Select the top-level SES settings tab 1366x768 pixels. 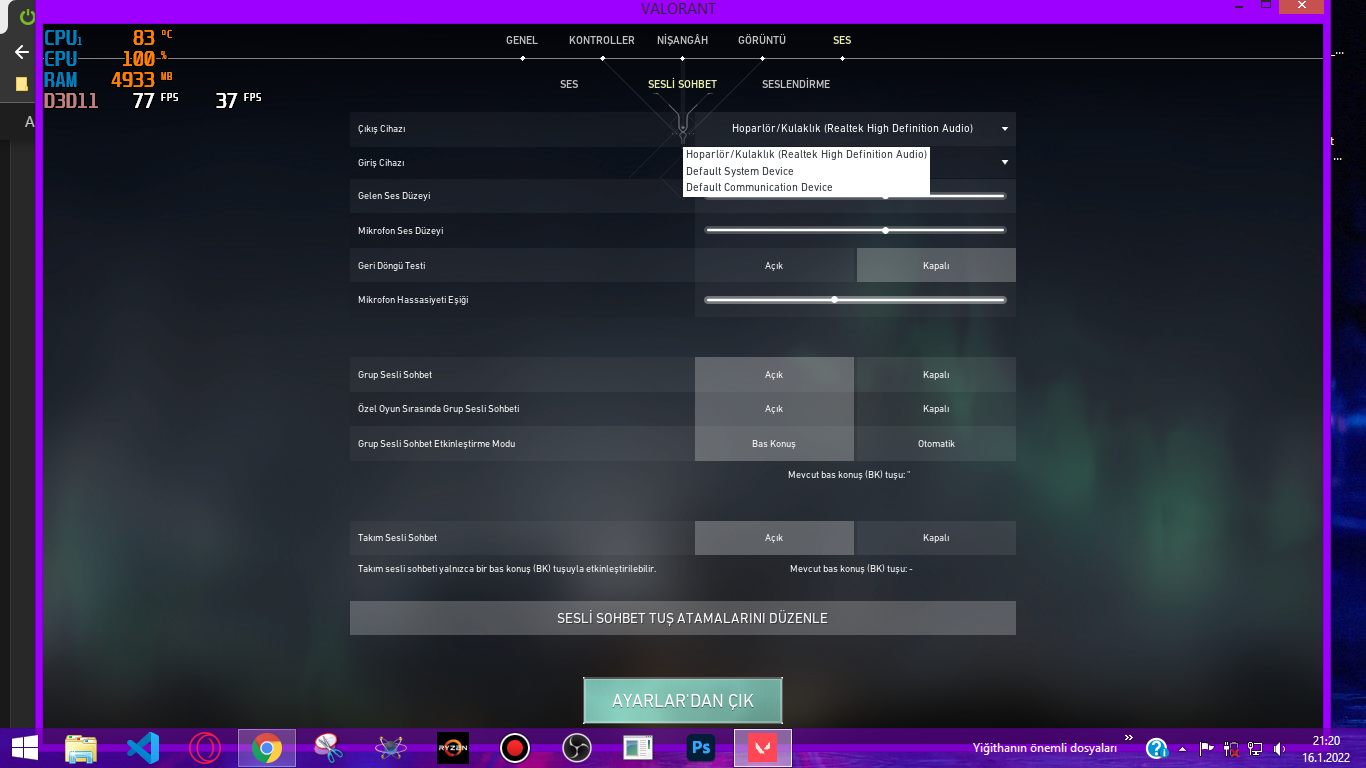(x=842, y=41)
